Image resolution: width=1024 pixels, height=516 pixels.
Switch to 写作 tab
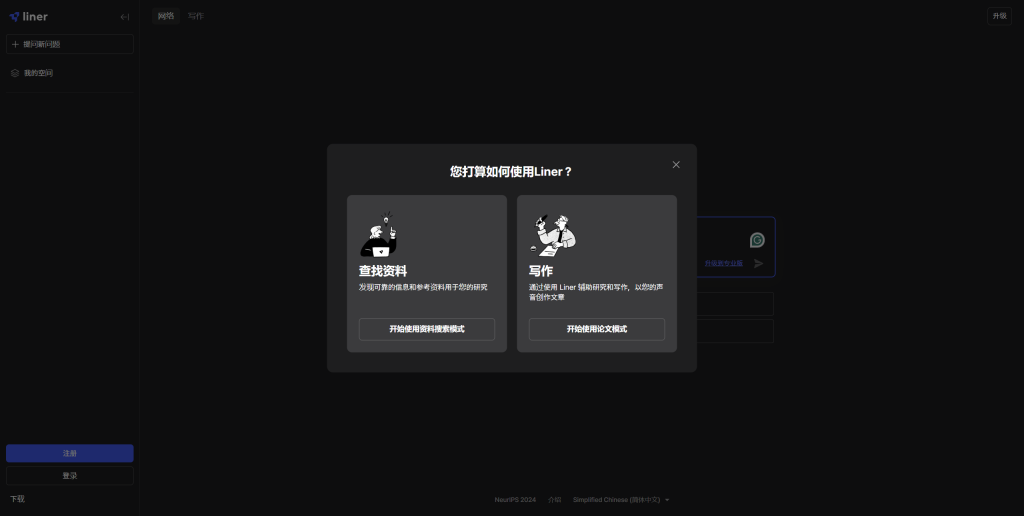(196, 16)
